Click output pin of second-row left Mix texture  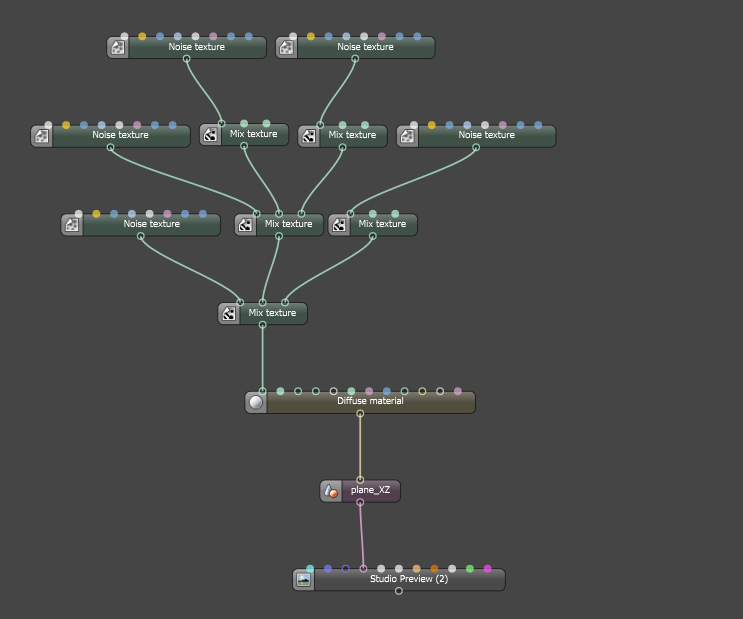244,146
